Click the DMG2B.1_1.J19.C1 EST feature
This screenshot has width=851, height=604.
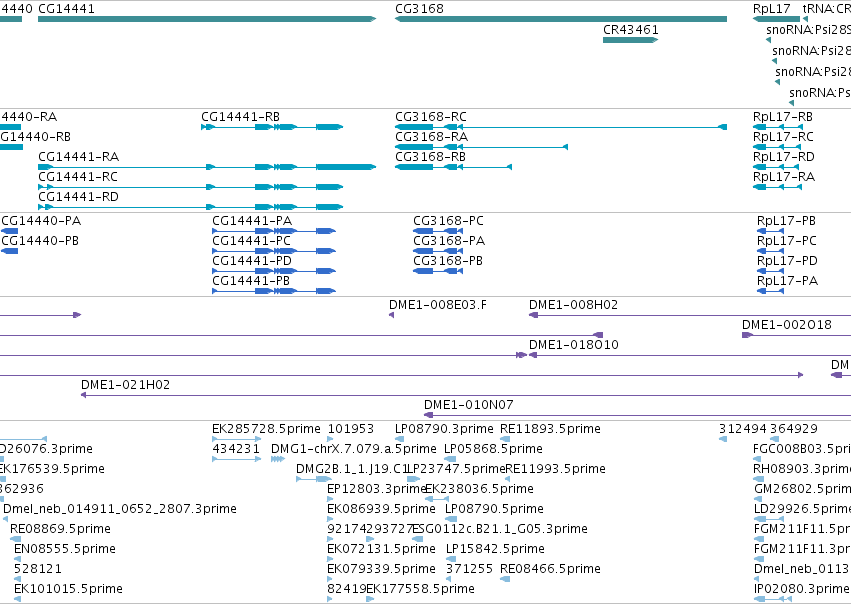314,479
